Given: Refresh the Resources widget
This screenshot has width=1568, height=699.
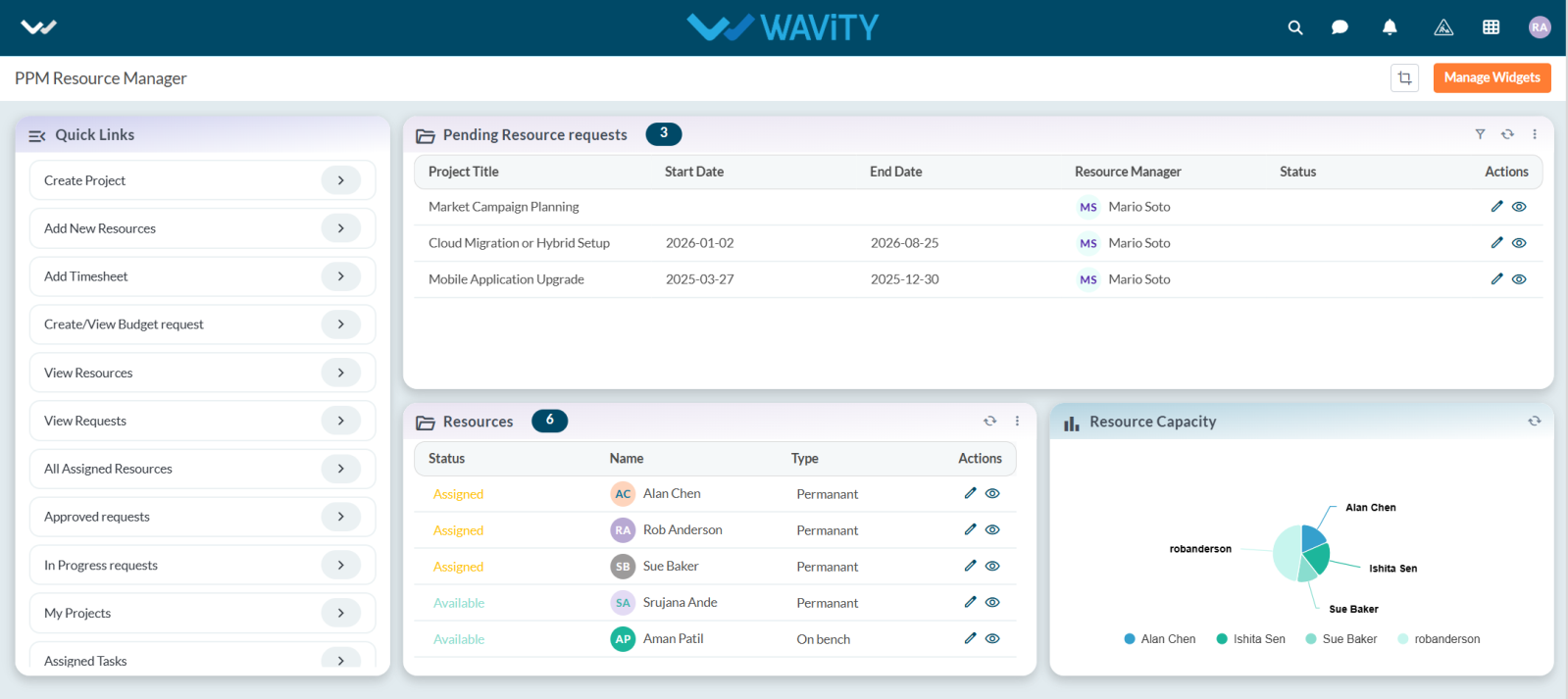Looking at the screenshot, I should tap(989, 421).
